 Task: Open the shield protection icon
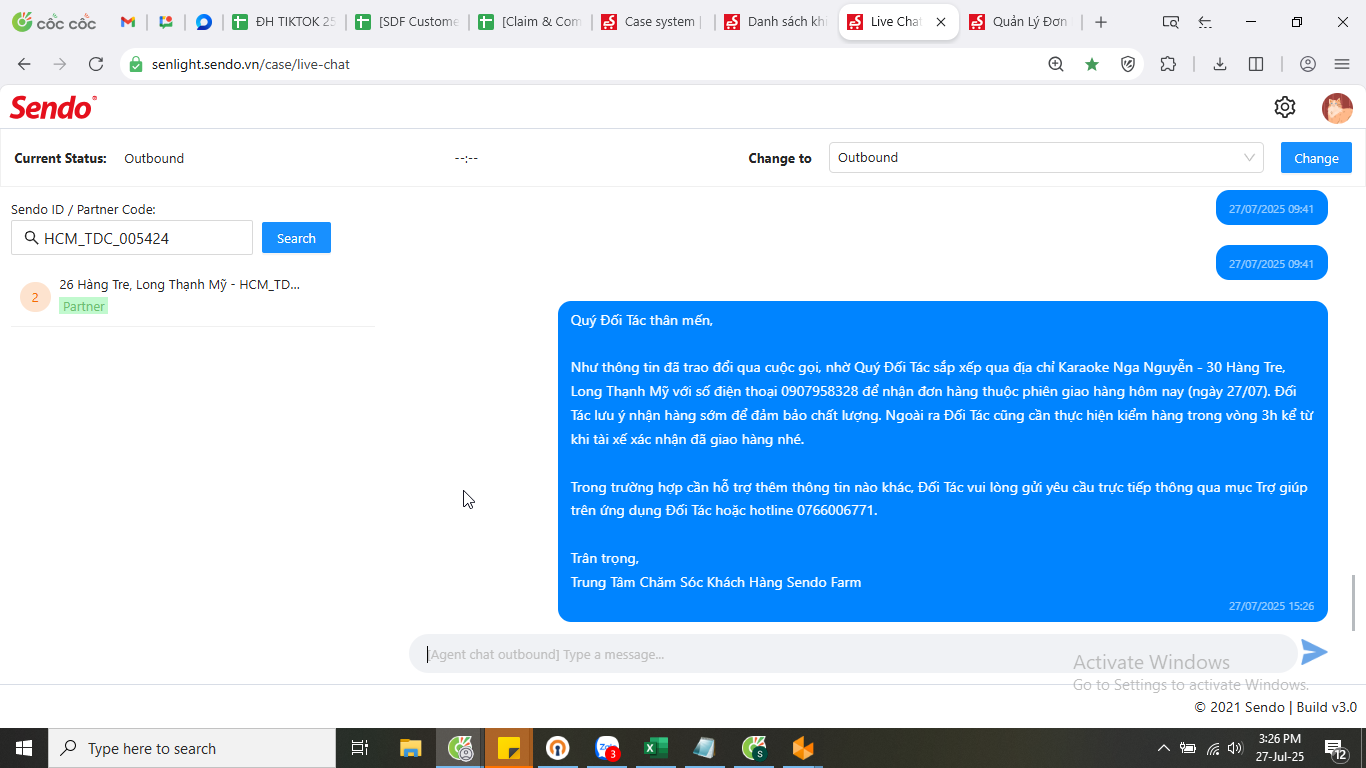(1128, 64)
